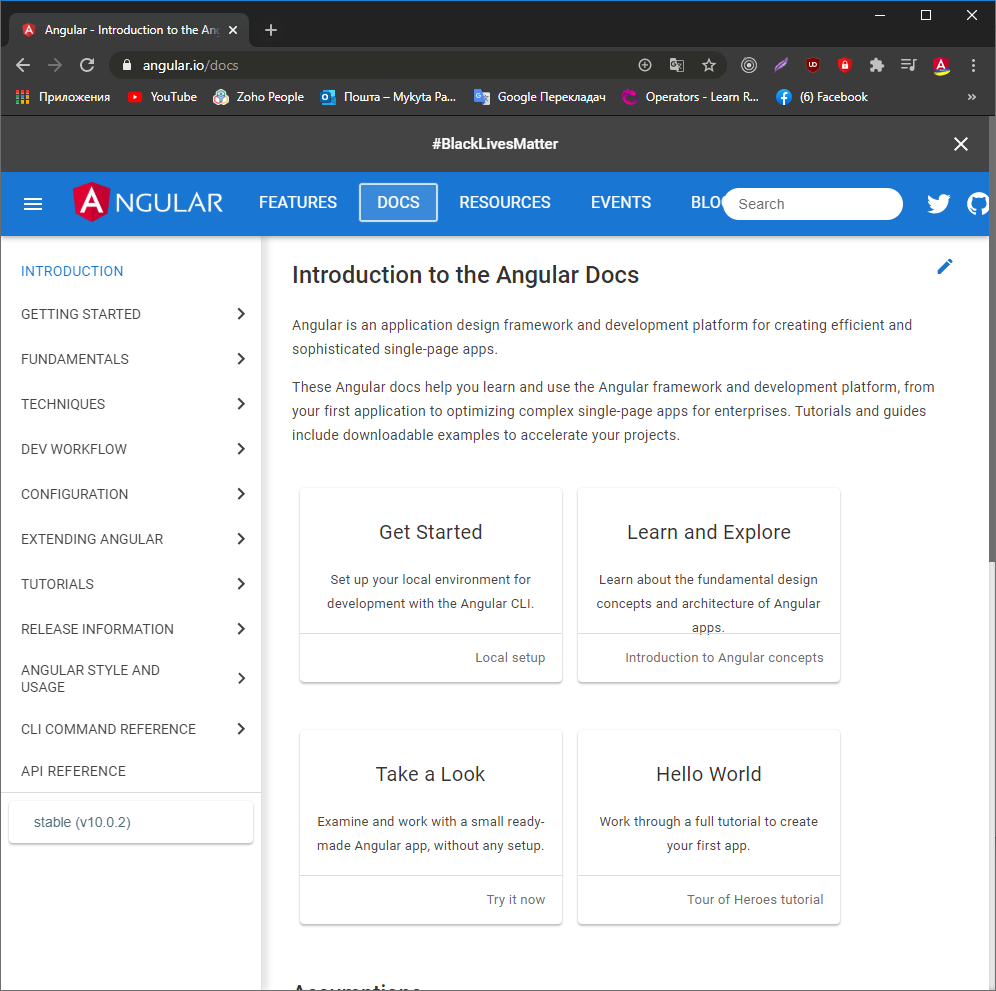This screenshot has width=996, height=991.
Task: Show more bookmarks chevron
Action: tap(971, 97)
